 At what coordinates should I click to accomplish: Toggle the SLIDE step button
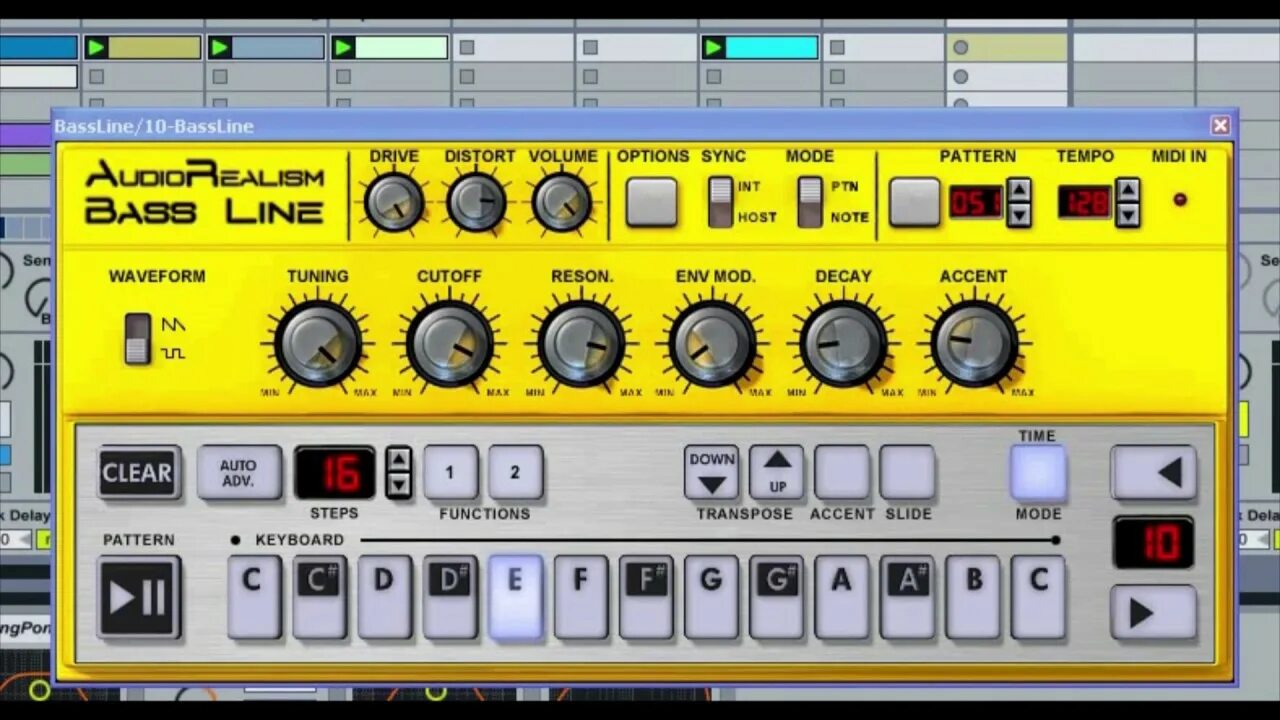click(x=907, y=472)
